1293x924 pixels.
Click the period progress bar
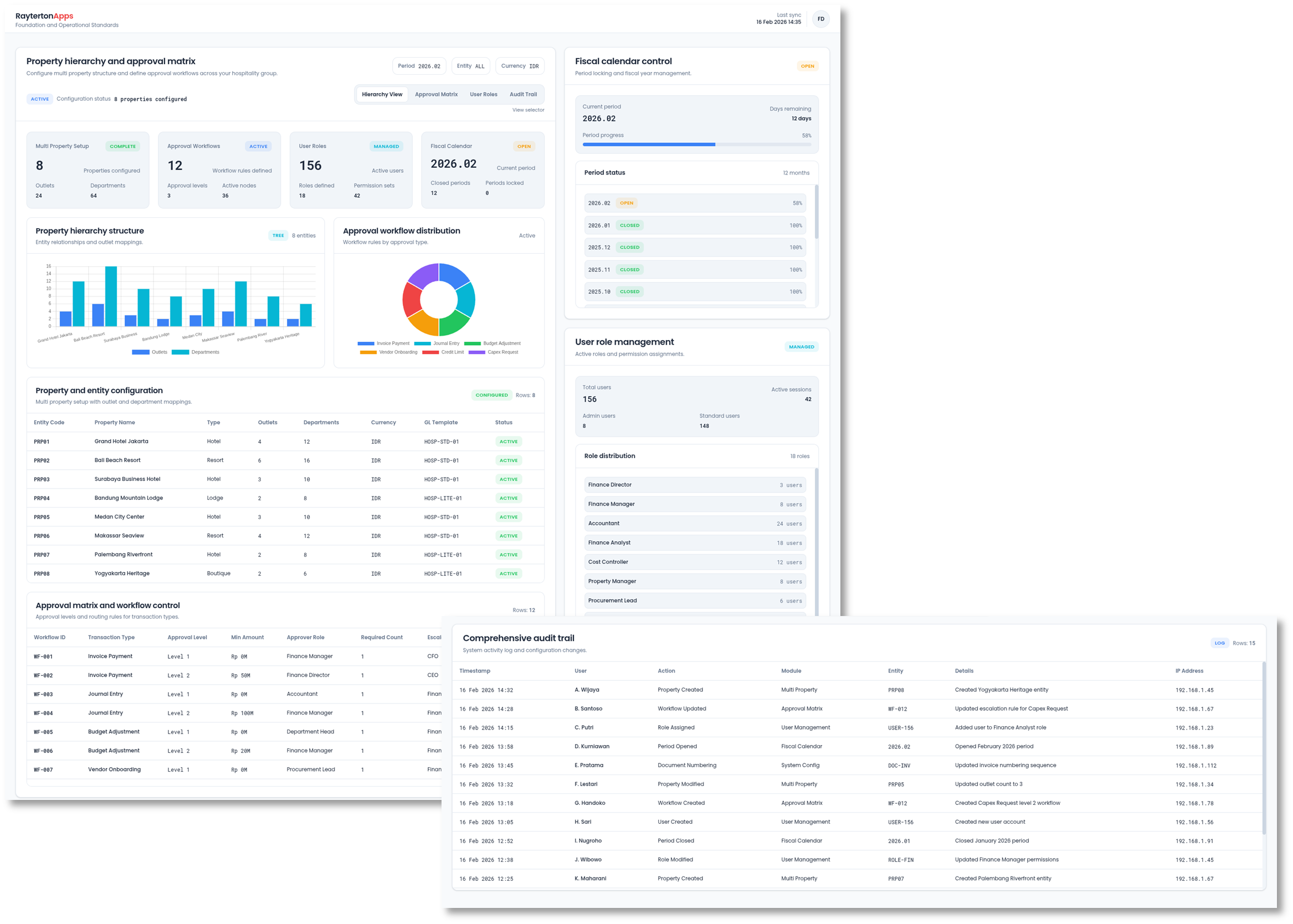[x=696, y=145]
